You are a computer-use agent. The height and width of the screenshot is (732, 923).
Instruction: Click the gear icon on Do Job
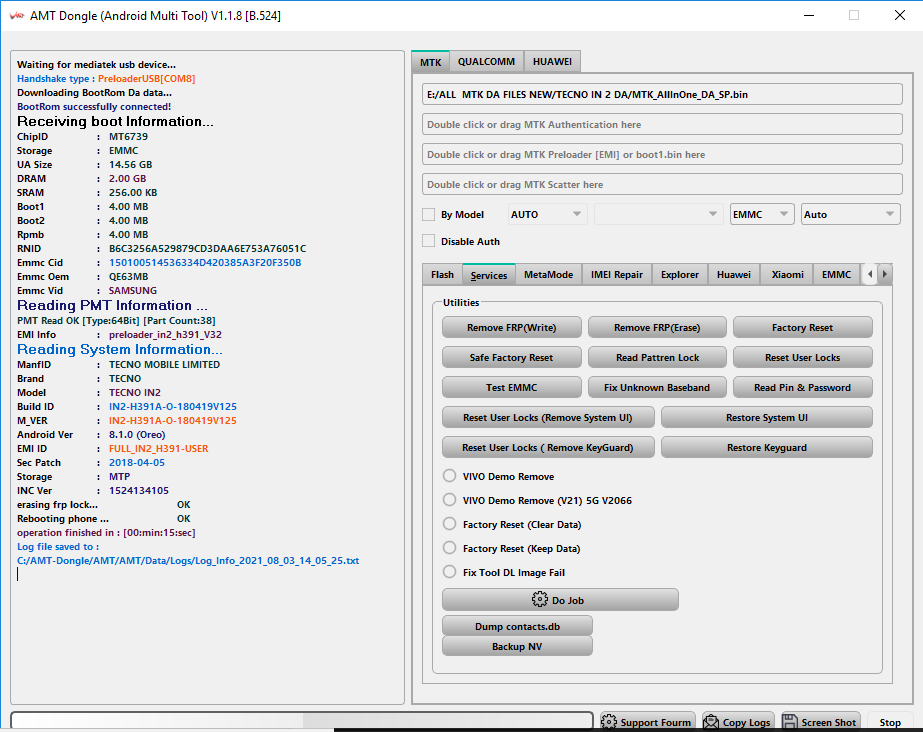[x=539, y=600]
